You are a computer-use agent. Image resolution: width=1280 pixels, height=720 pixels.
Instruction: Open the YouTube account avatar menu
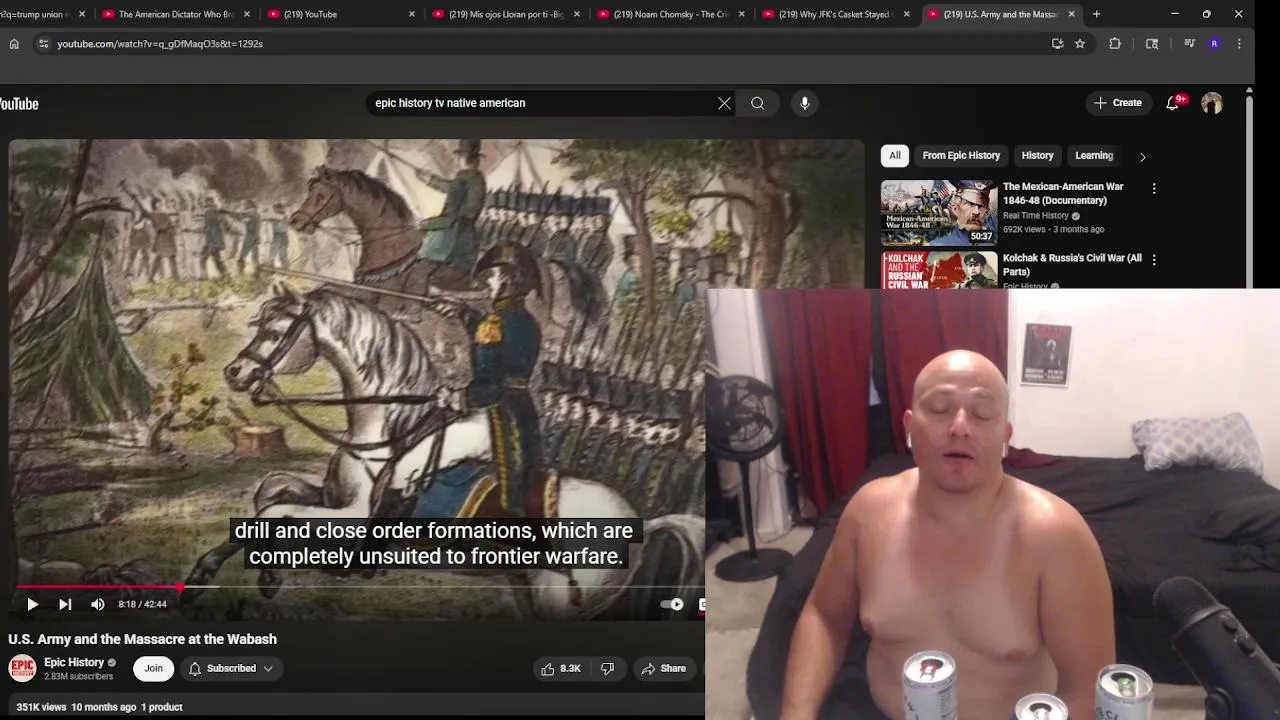tap(1212, 103)
